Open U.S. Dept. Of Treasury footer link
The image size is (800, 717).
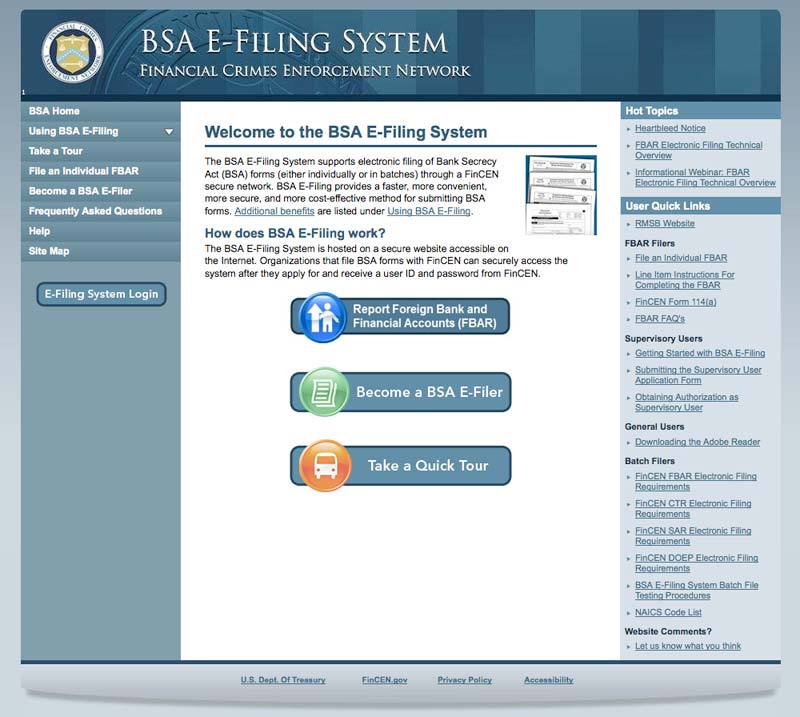(283, 680)
